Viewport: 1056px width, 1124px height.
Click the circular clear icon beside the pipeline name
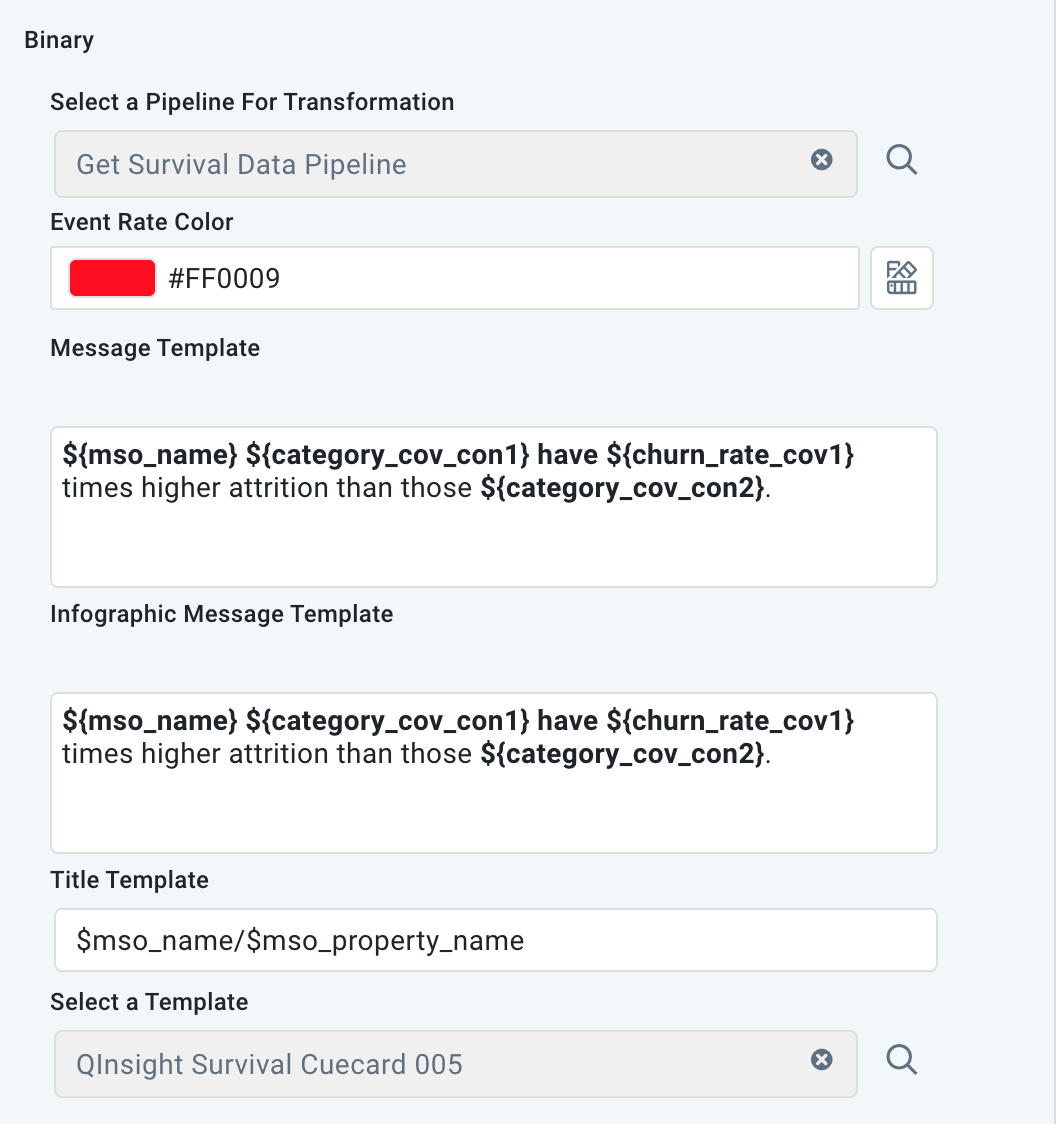[822, 160]
